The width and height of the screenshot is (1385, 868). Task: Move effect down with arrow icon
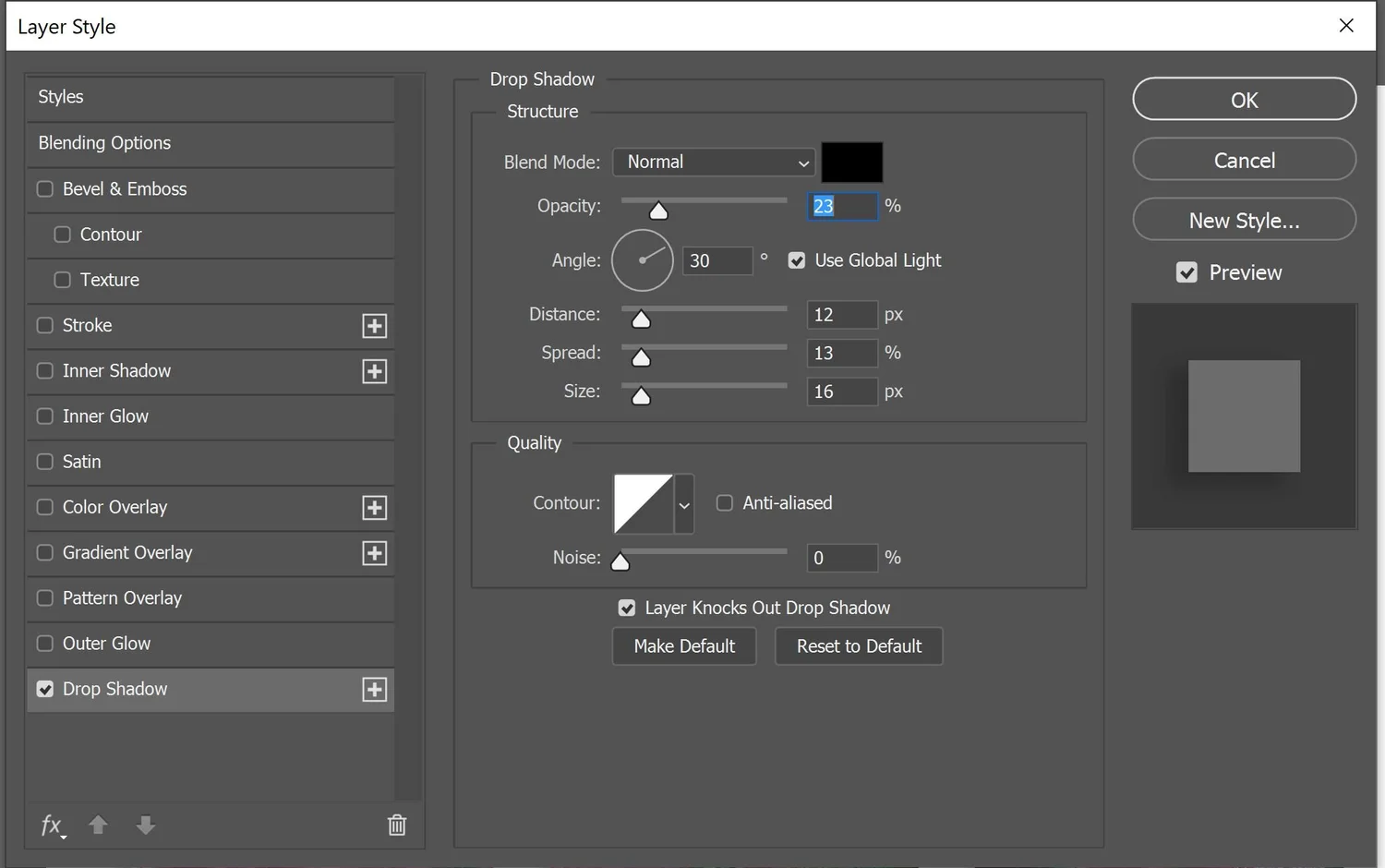point(145,825)
